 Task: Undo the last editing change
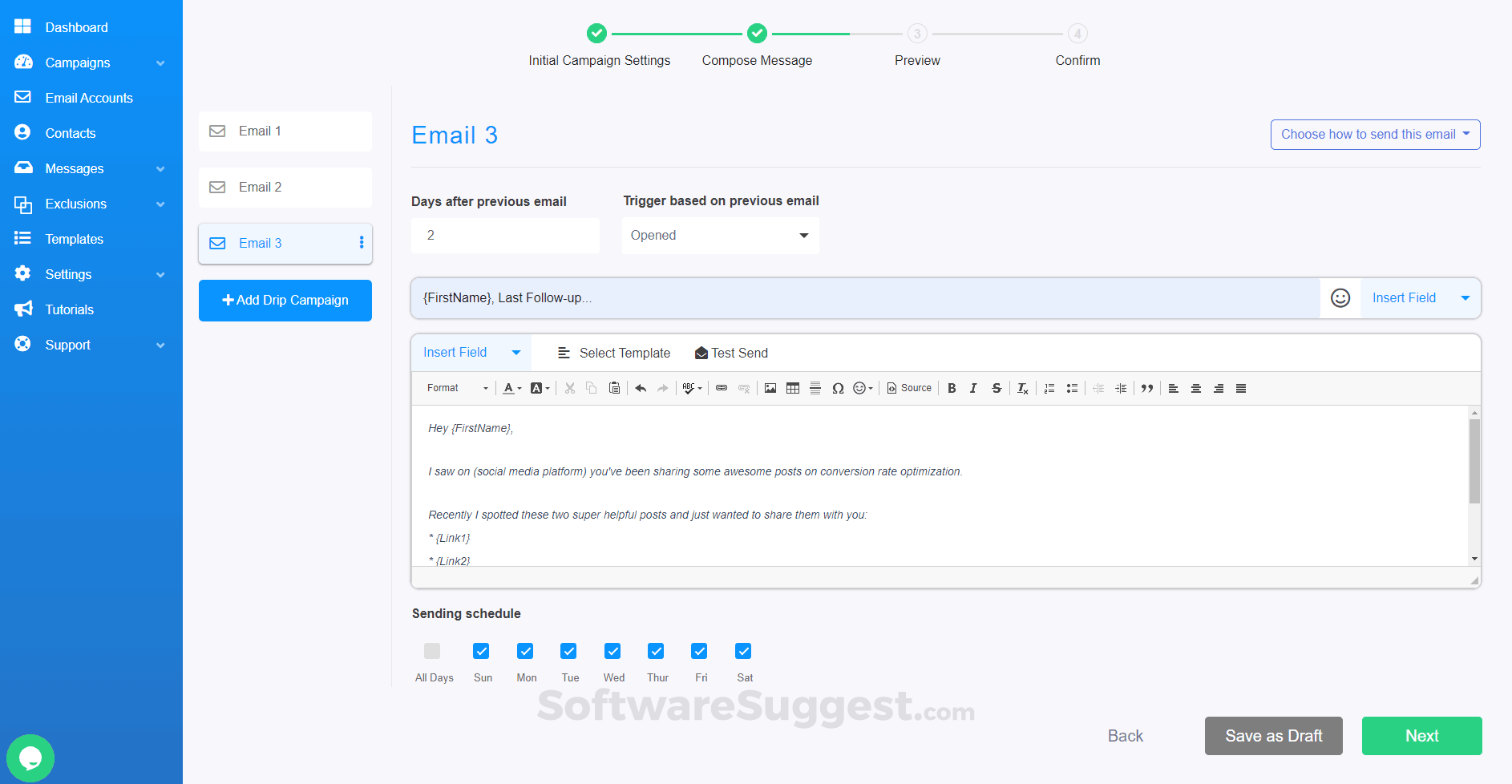click(640, 388)
